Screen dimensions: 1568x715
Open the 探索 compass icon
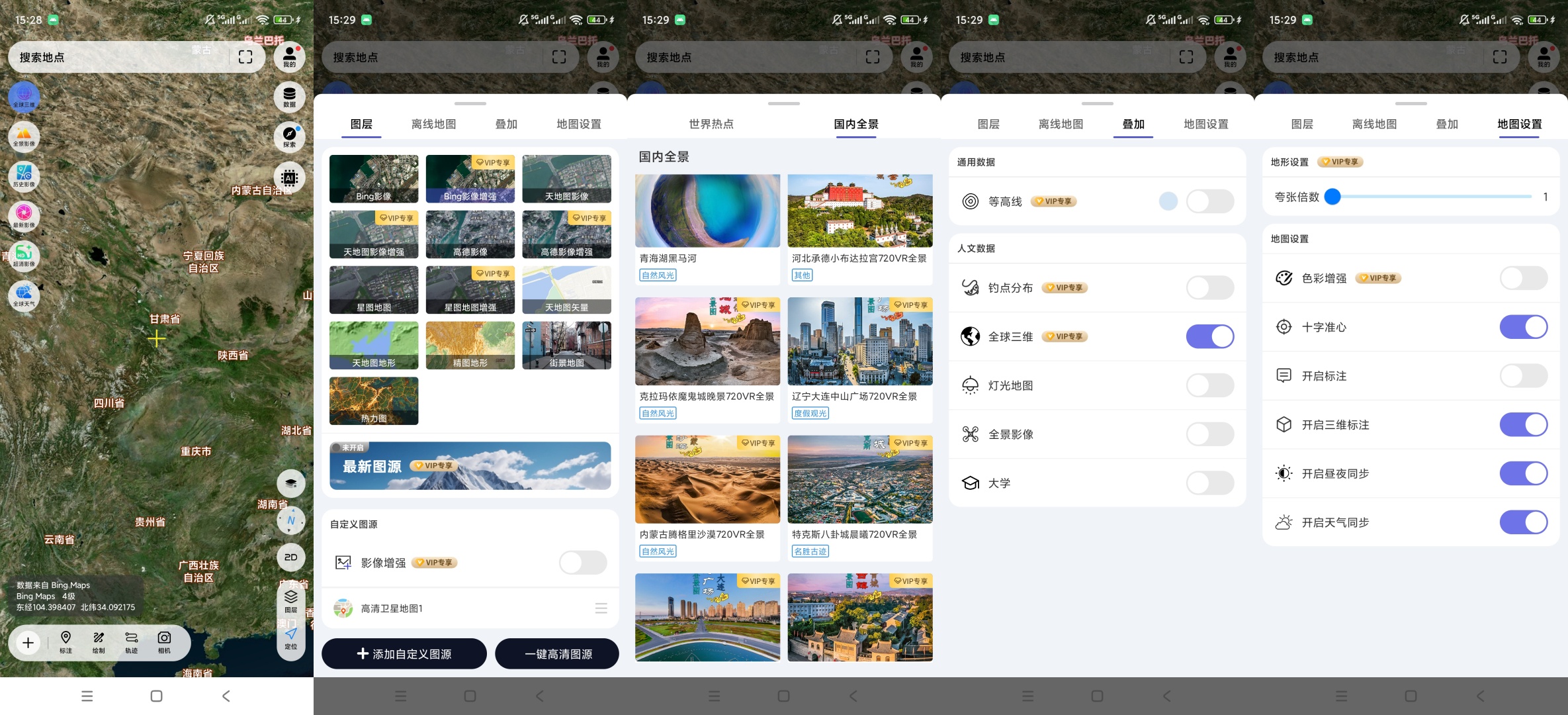(290, 136)
